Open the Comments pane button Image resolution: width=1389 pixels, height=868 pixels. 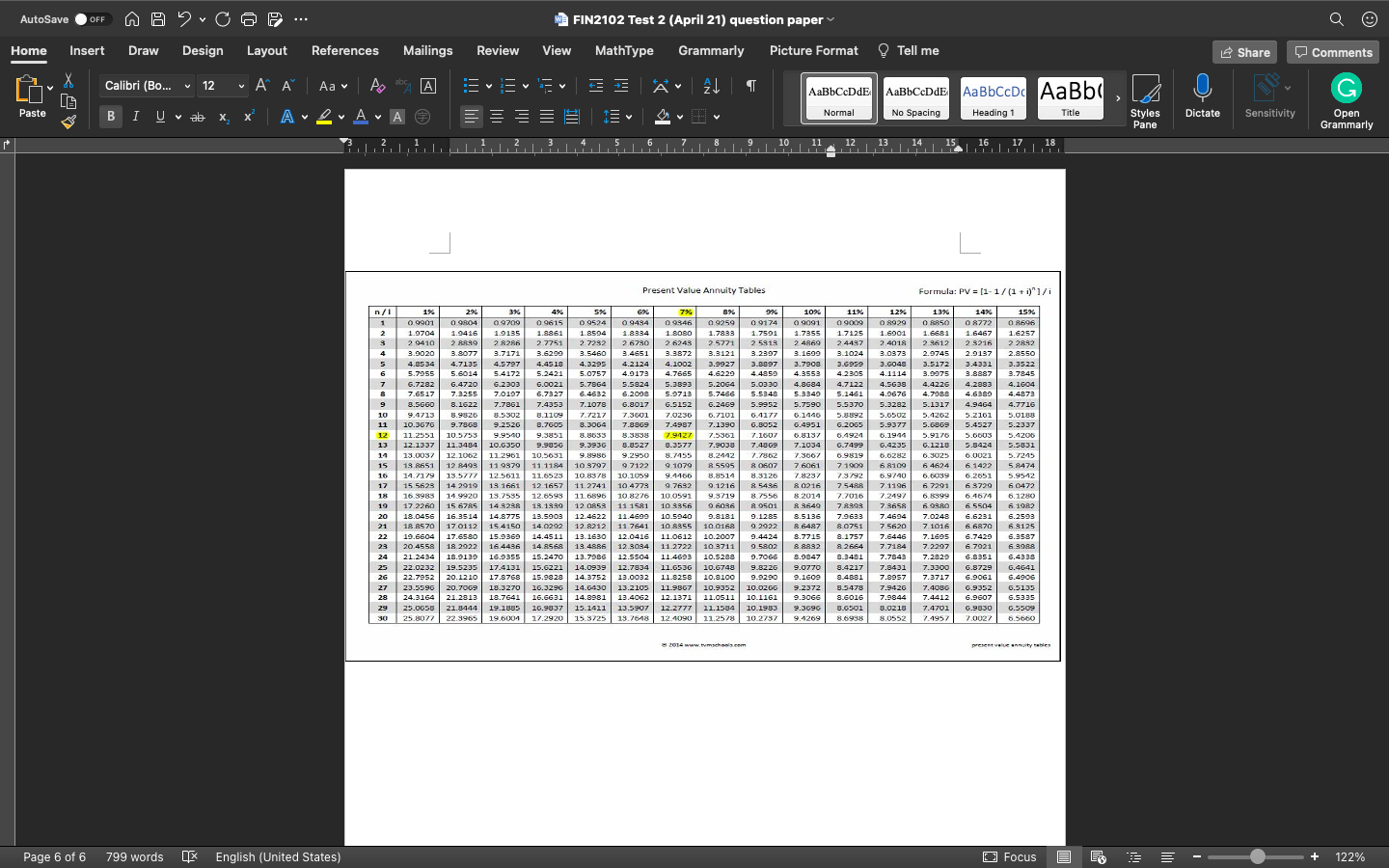1334,52
